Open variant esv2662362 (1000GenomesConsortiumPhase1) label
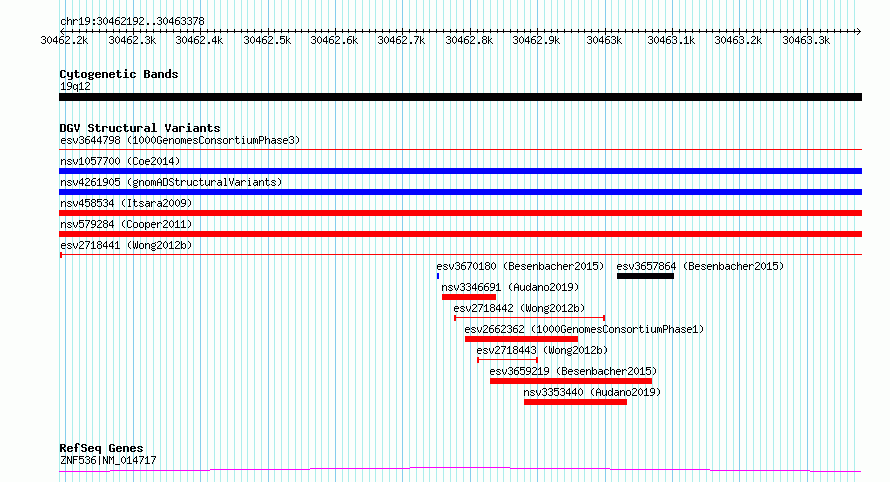 click(584, 329)
